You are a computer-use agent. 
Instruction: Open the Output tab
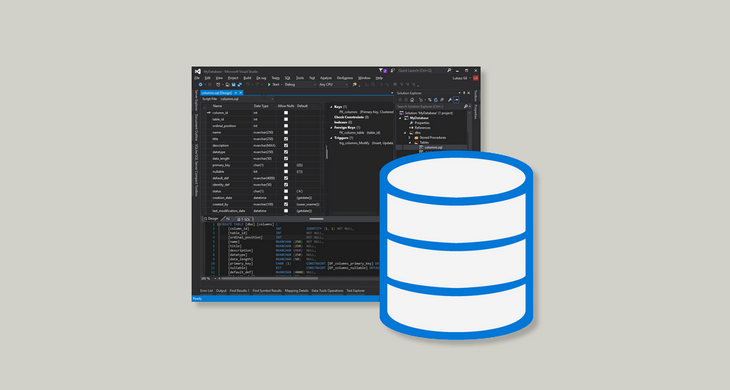[221, 291]
